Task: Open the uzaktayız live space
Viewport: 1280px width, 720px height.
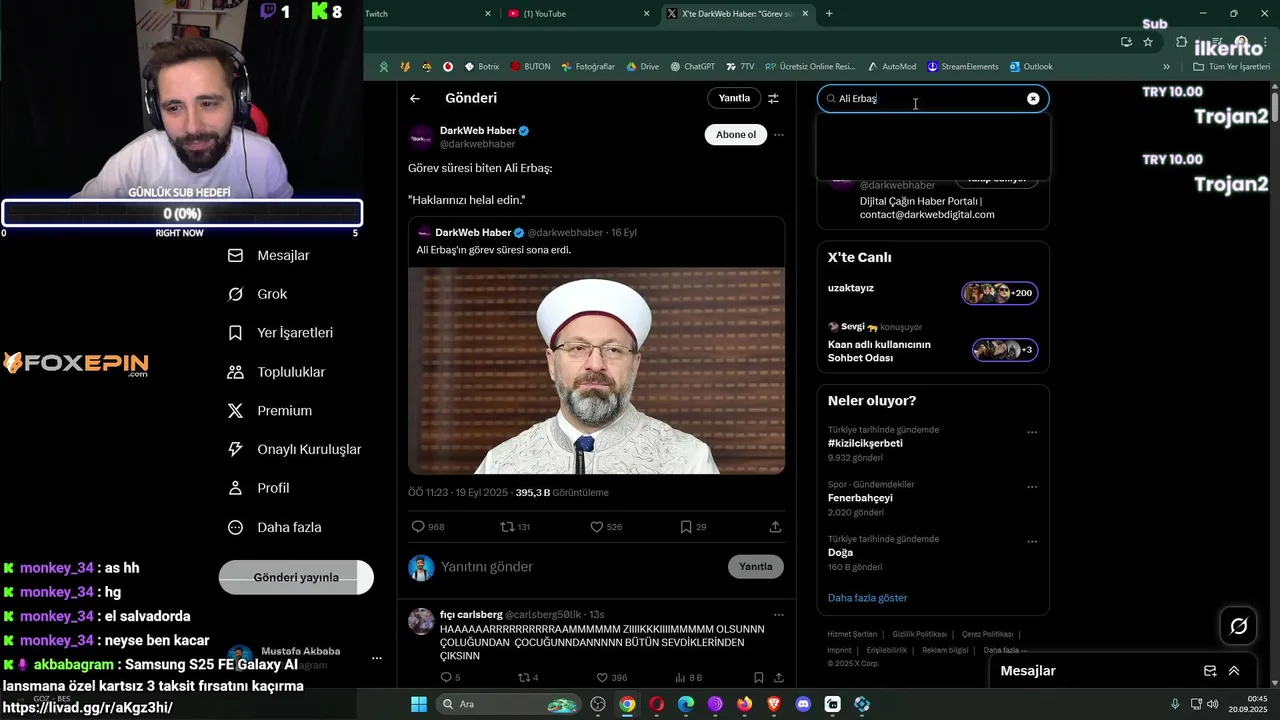Action: (x=851, y=288)
